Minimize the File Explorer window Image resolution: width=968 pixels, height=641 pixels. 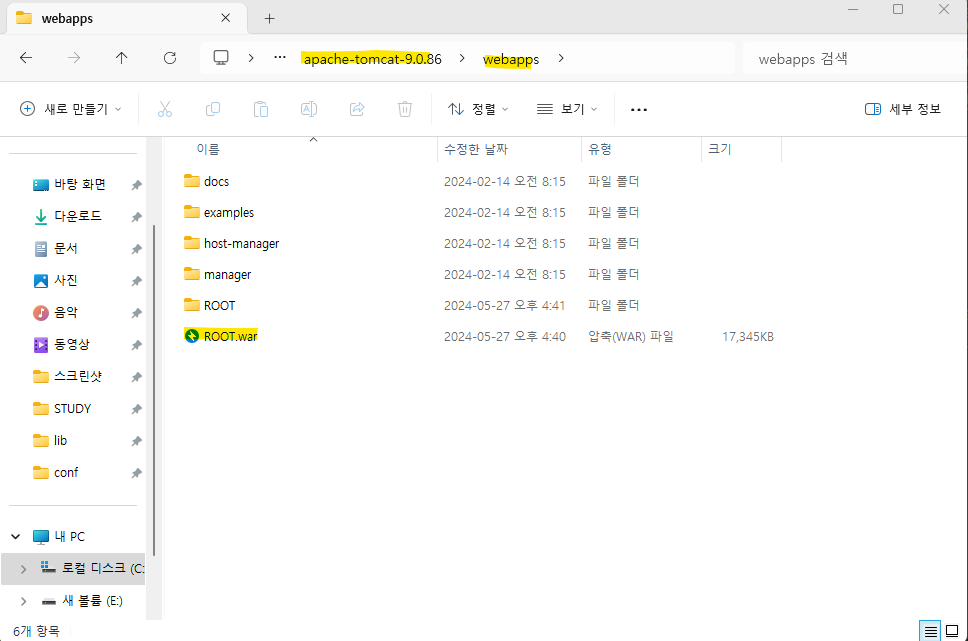click(853, 9)
